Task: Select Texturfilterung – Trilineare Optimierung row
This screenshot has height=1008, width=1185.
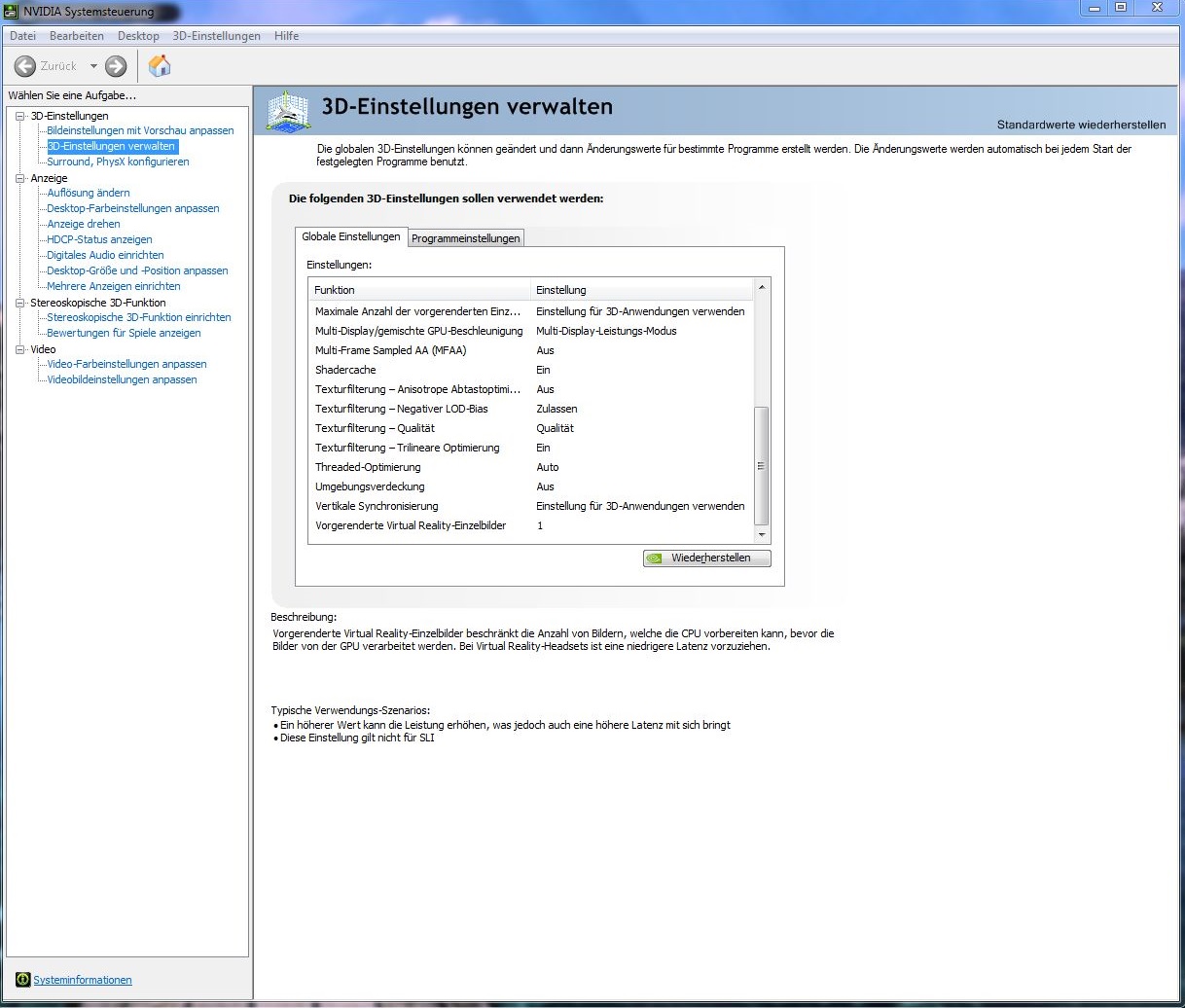Action: tap(531, 448)
